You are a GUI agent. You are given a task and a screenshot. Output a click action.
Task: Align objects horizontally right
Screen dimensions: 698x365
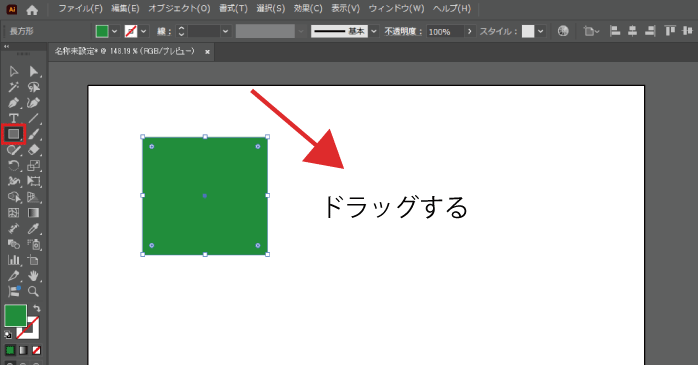pyautogui.click(x=650, y=31)
